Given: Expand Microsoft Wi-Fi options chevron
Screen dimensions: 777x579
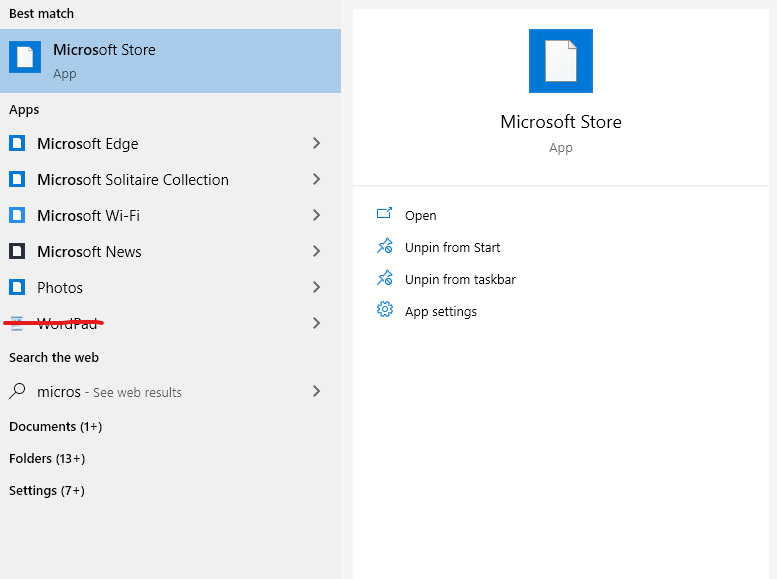Looking at the screenshot, I should click(x=317, y=215).
